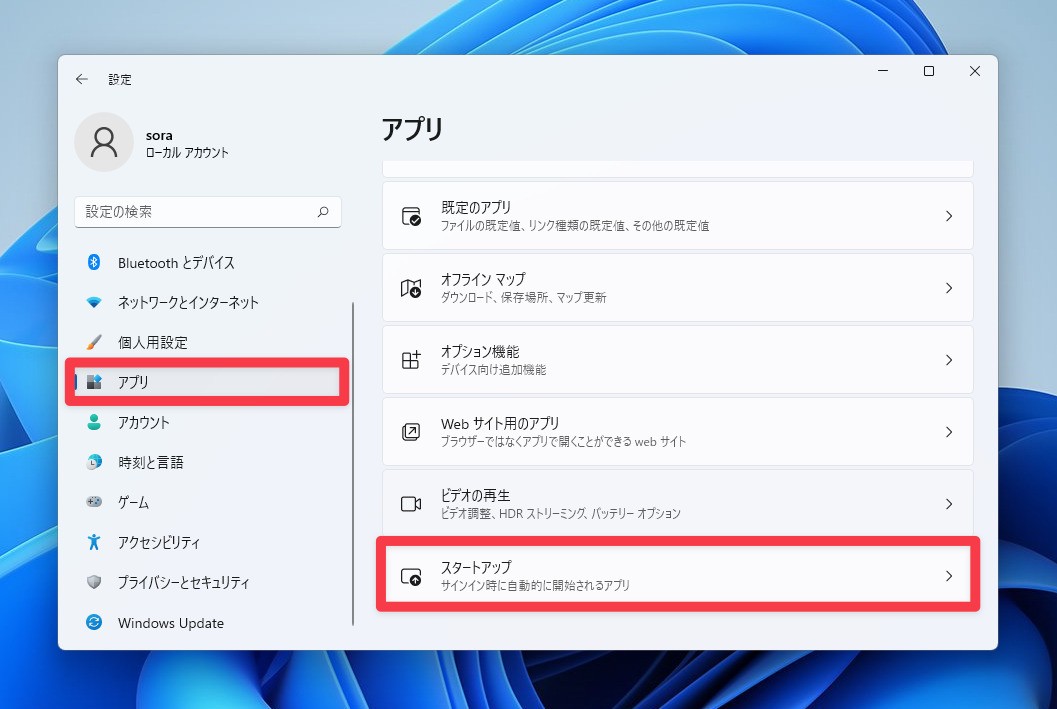This screenshot has height=709, width=1057.
Task: Click the Windows Update sync icon
Action: point(94,622)
